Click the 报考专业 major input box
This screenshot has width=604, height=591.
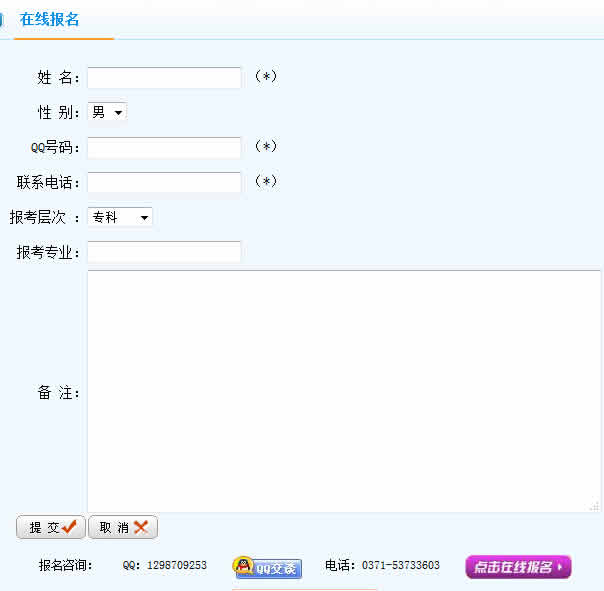pyautogui.click(x=164, y=252)
